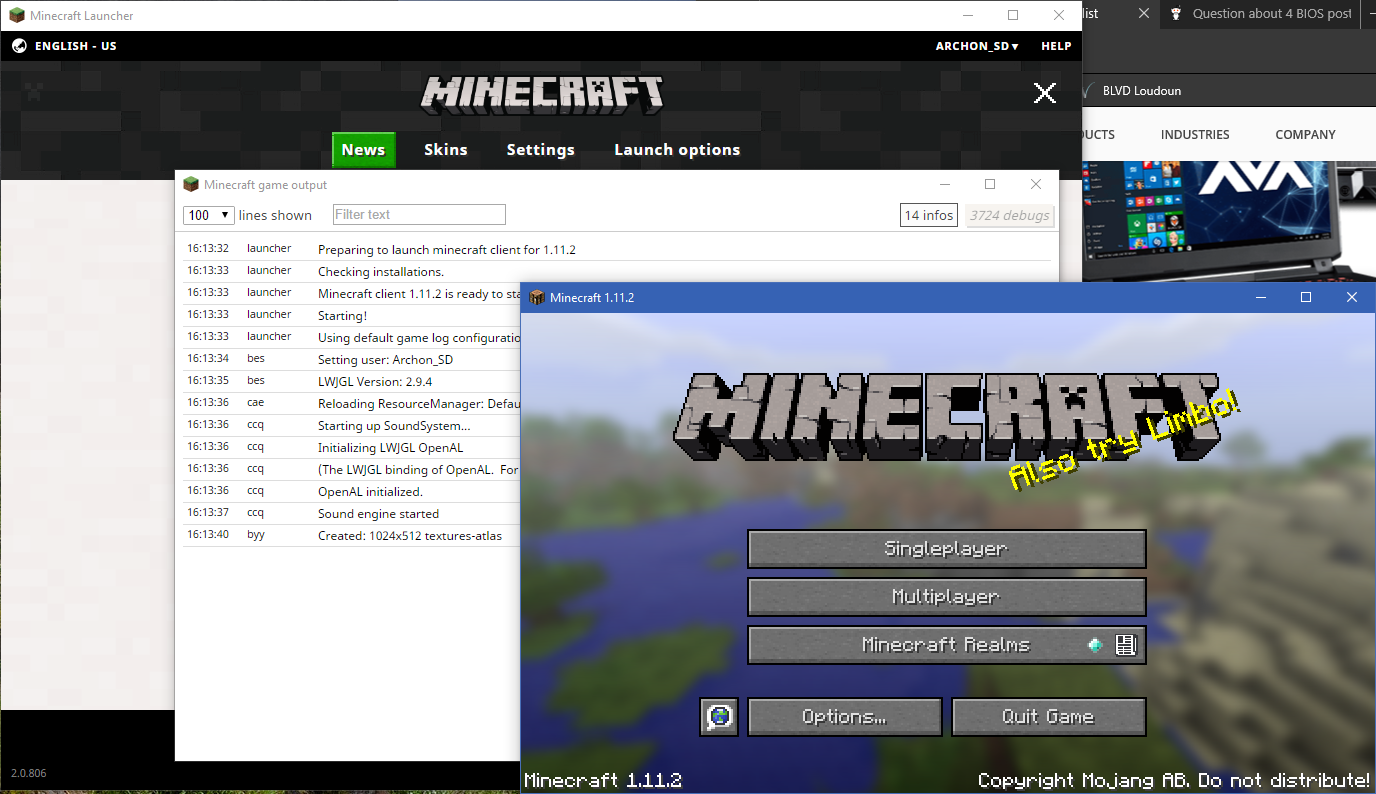The height and width of the screenshot is (794, 1376).
Task: Open the Multiplayer menu
Action: click(946, 597)
